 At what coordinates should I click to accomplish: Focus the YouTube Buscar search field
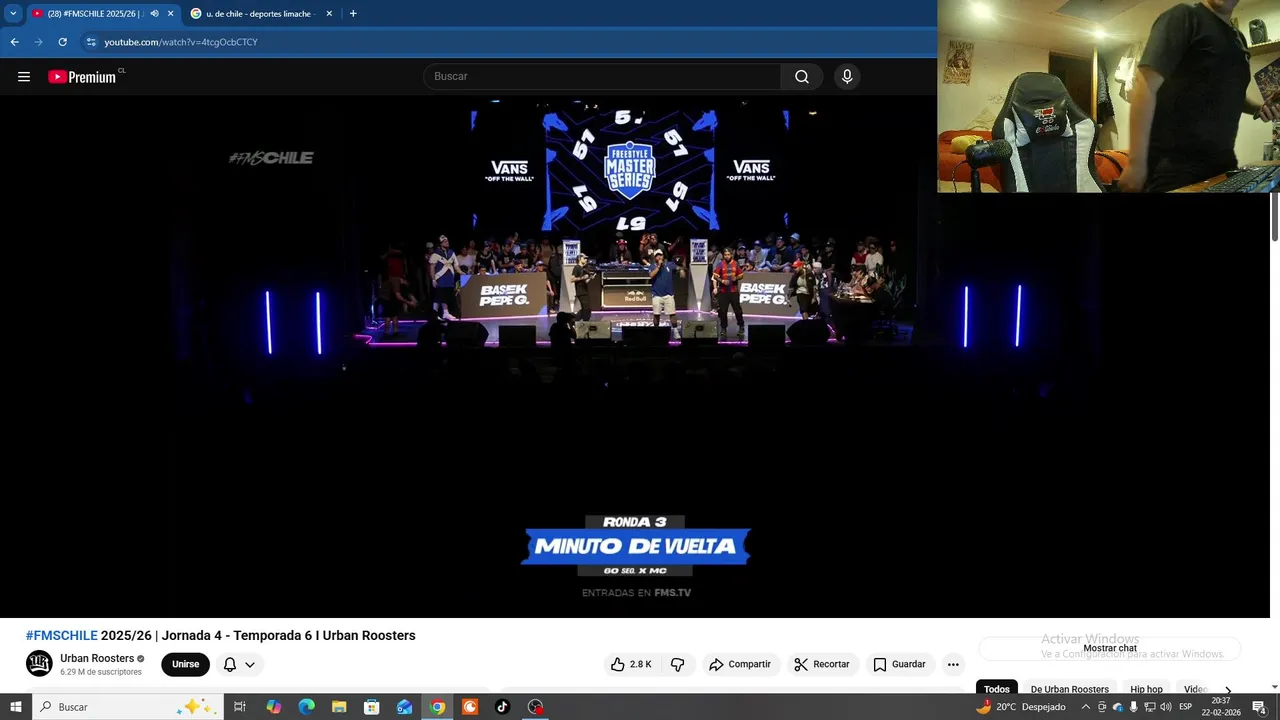point(602,77)
